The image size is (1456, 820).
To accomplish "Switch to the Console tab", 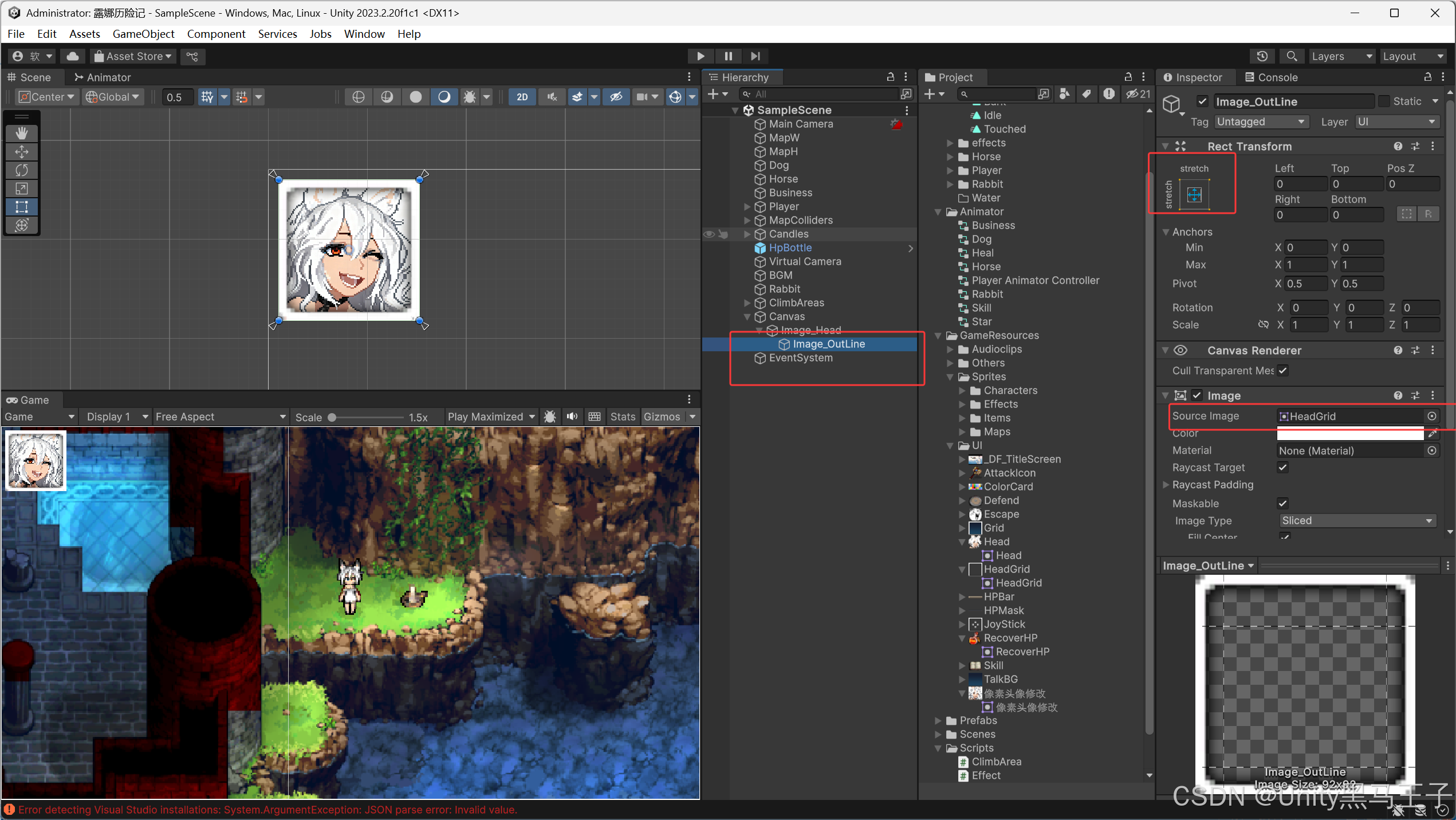I will [x=1271, y=77].
